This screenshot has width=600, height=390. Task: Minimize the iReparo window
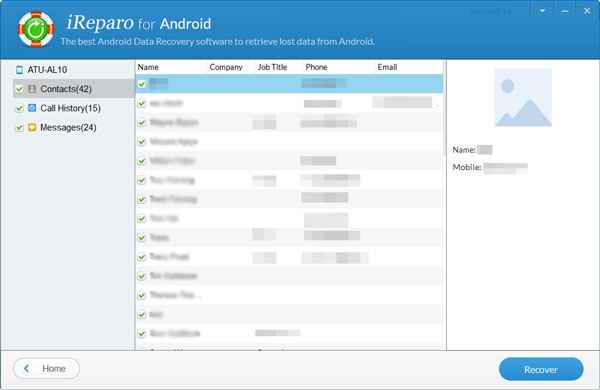[565, 11]
